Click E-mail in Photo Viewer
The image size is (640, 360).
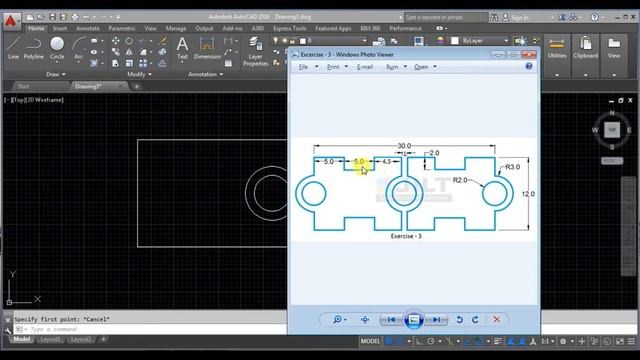[x=364, y=67]
